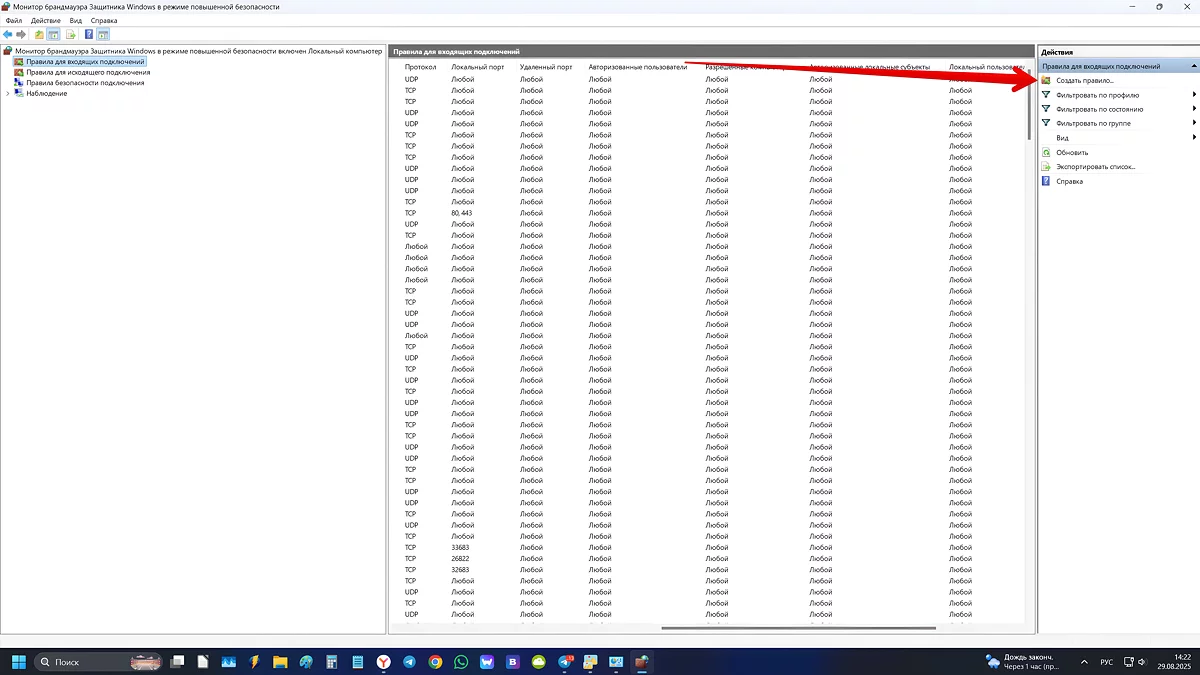1200x675 pixels.
Task: Click the Refresh (Обновить) icon in Actions pane
Action: point(1046,152)
